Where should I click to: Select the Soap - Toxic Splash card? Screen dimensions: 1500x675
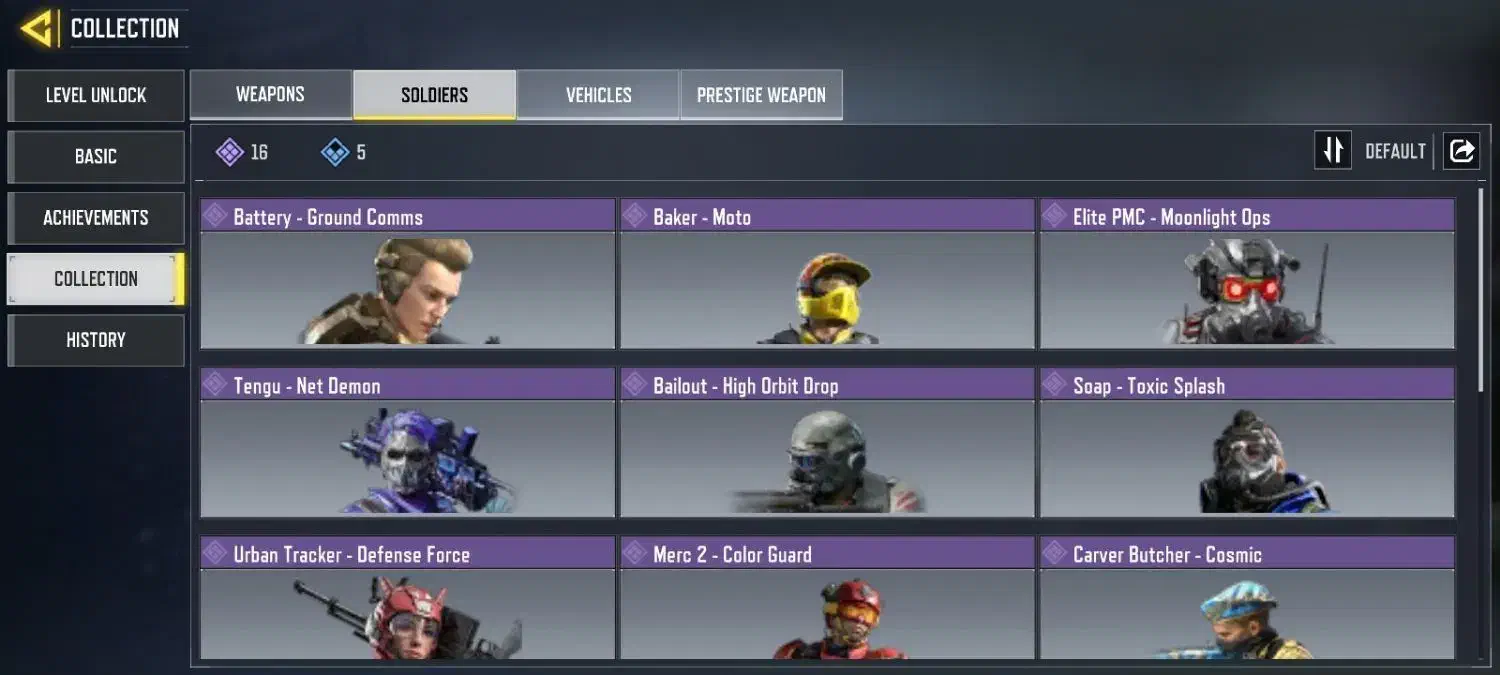[1247, 443]
